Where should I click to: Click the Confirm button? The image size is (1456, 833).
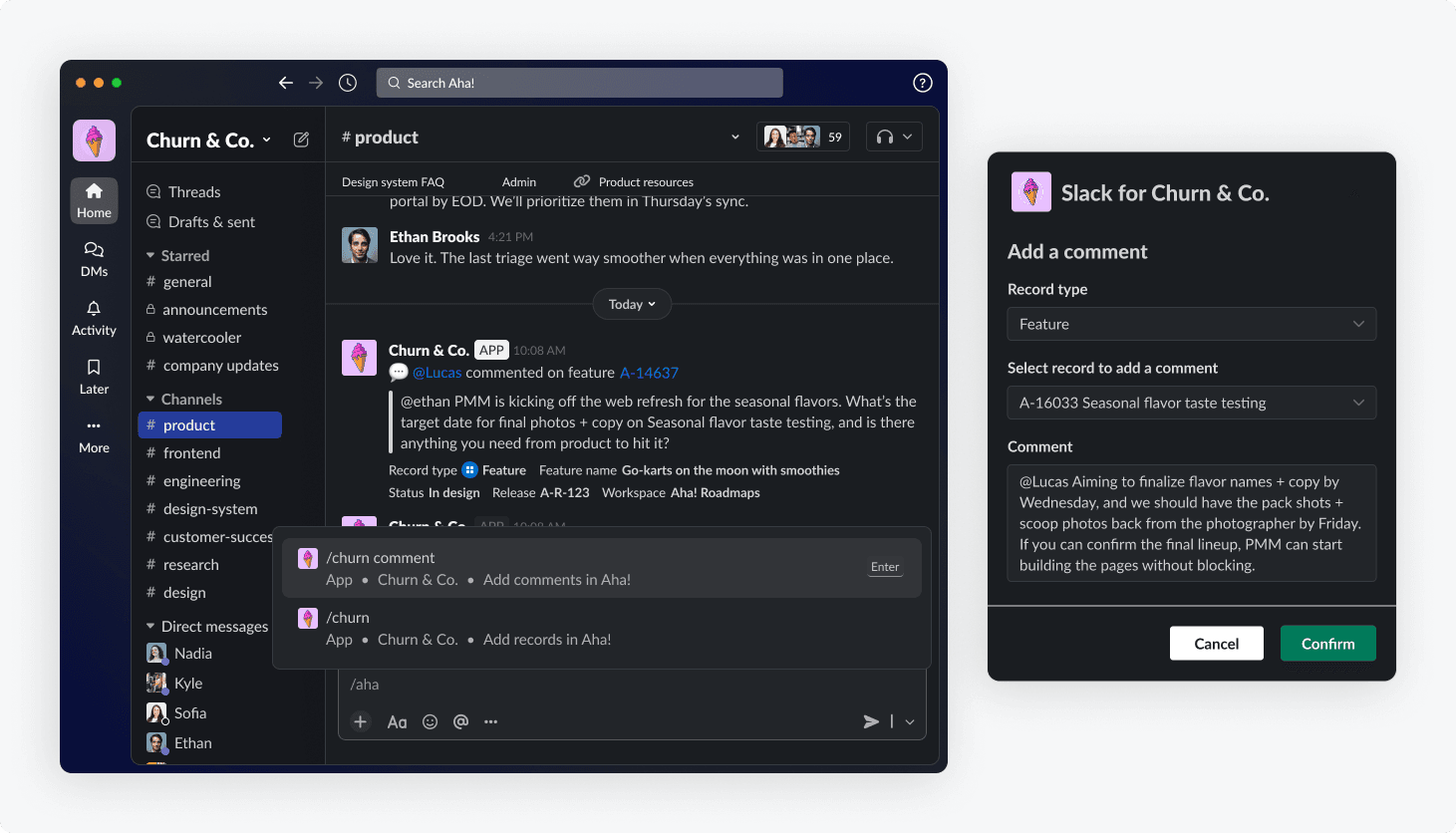[x=1327, y=643]
